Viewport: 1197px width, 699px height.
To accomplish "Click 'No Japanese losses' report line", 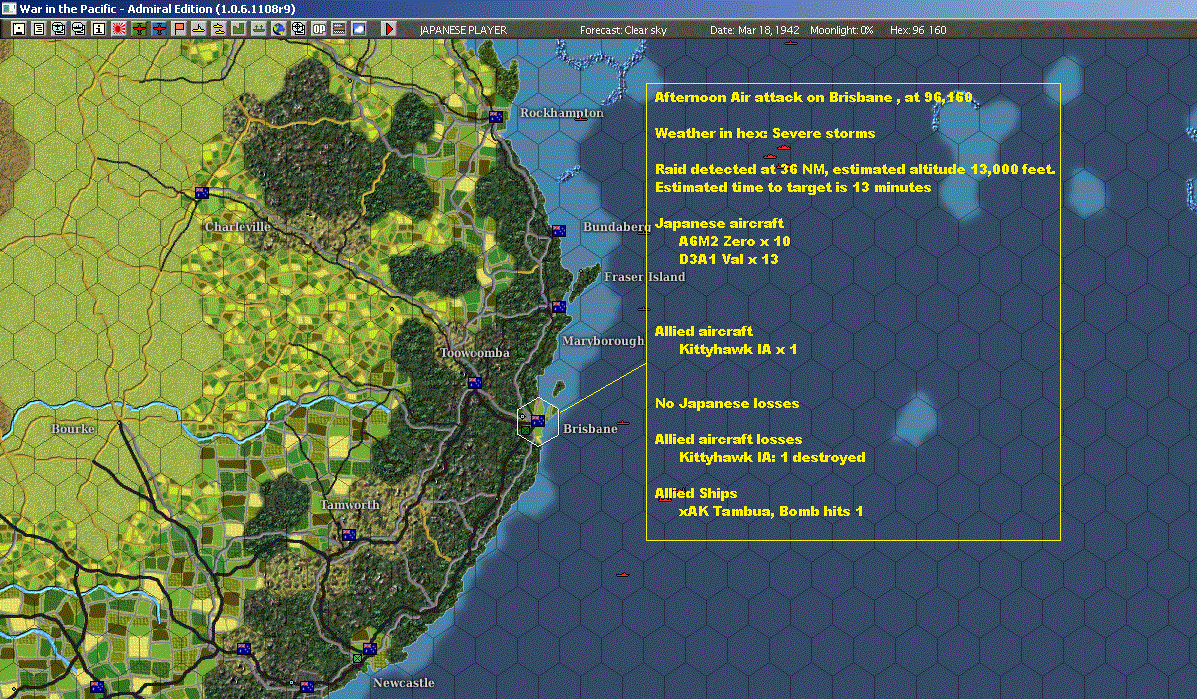I will (x=727, y=403).
